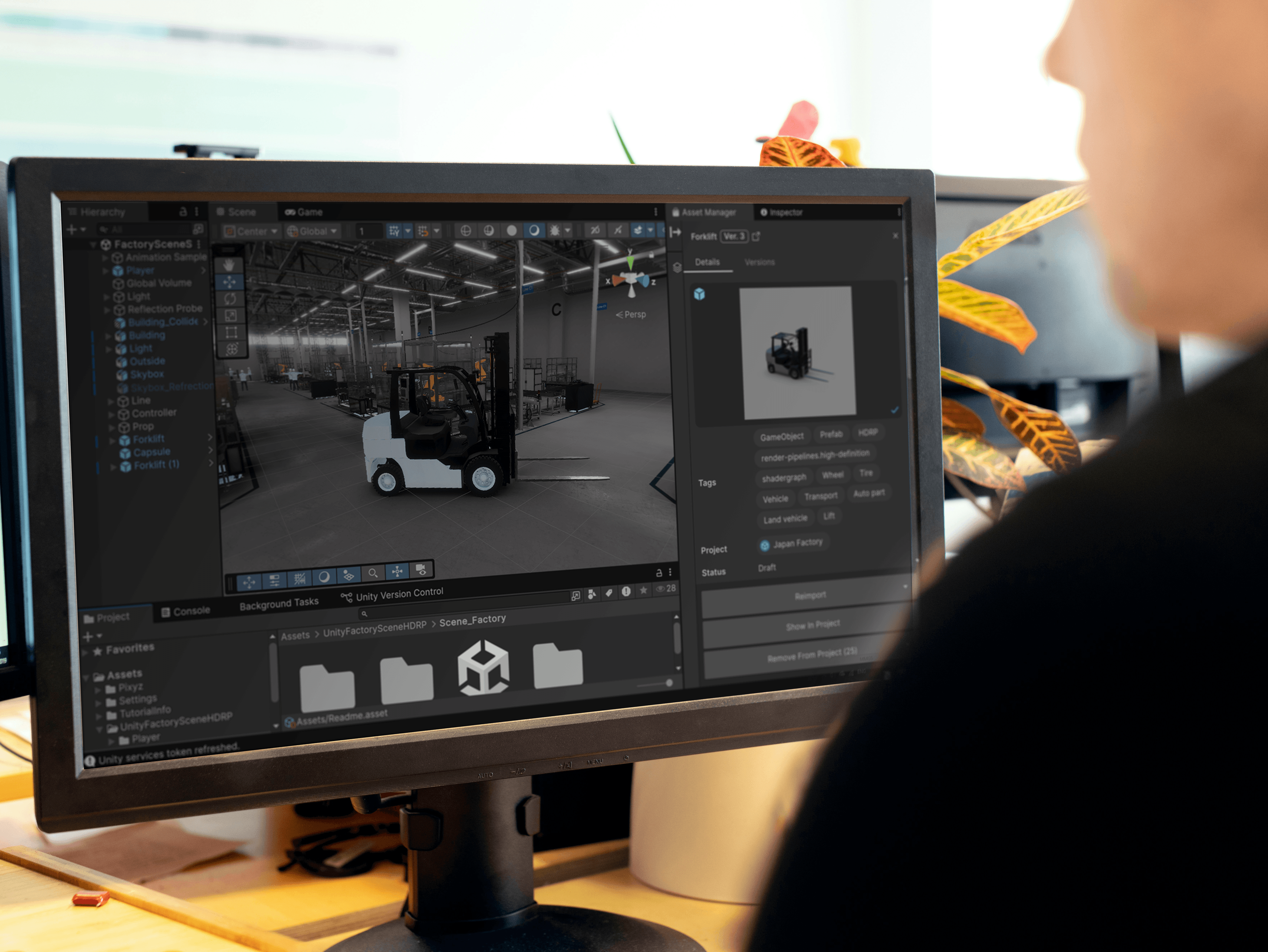The width and height of the screenshot is (1268, 952).
Task: Open Forklift Ver. 3 version selector
Action: point(734,236)
